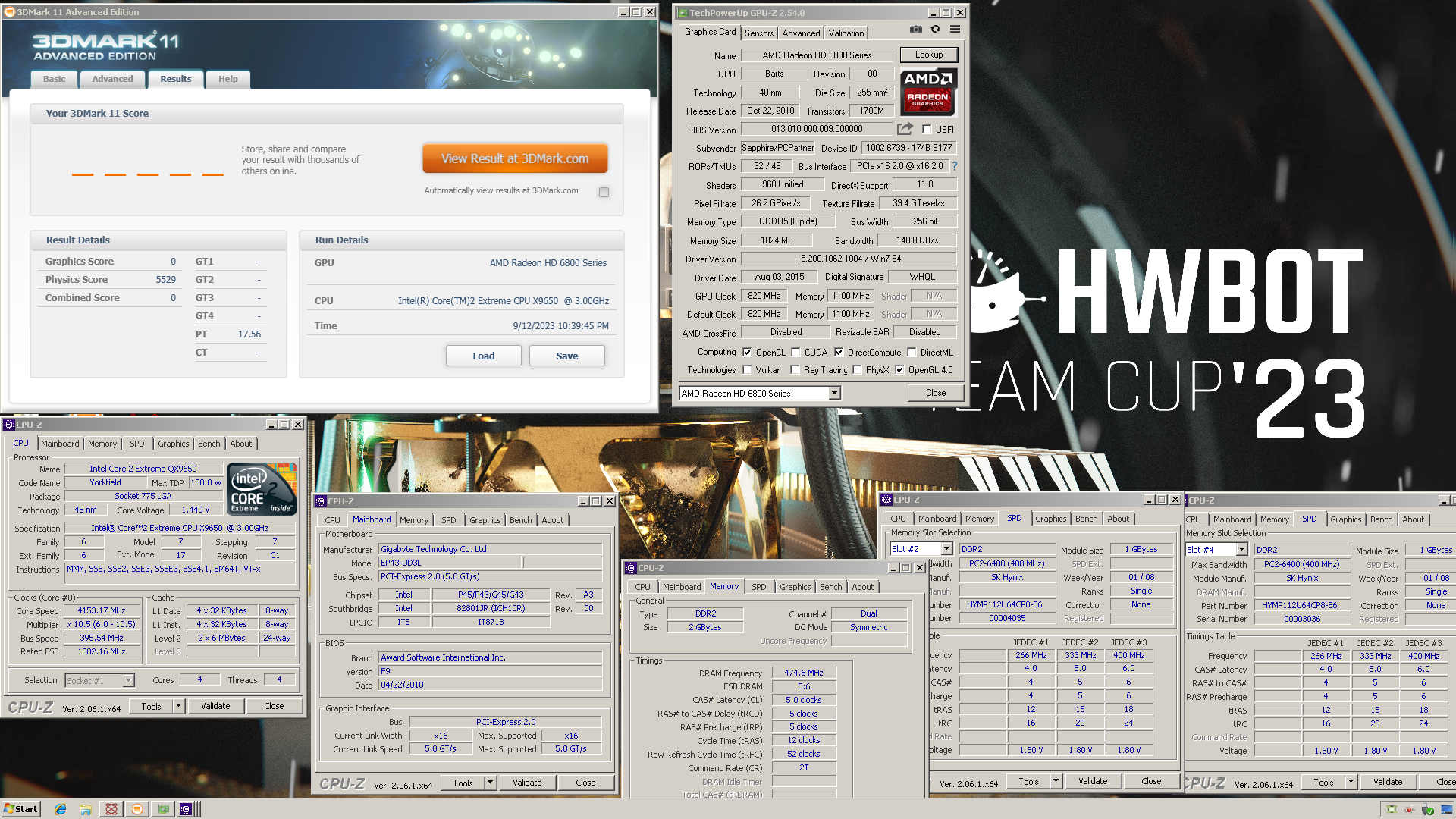Click the AMD Radeon Graphics logo
The width and height of the screenshot is (1456, 819).
928,92
